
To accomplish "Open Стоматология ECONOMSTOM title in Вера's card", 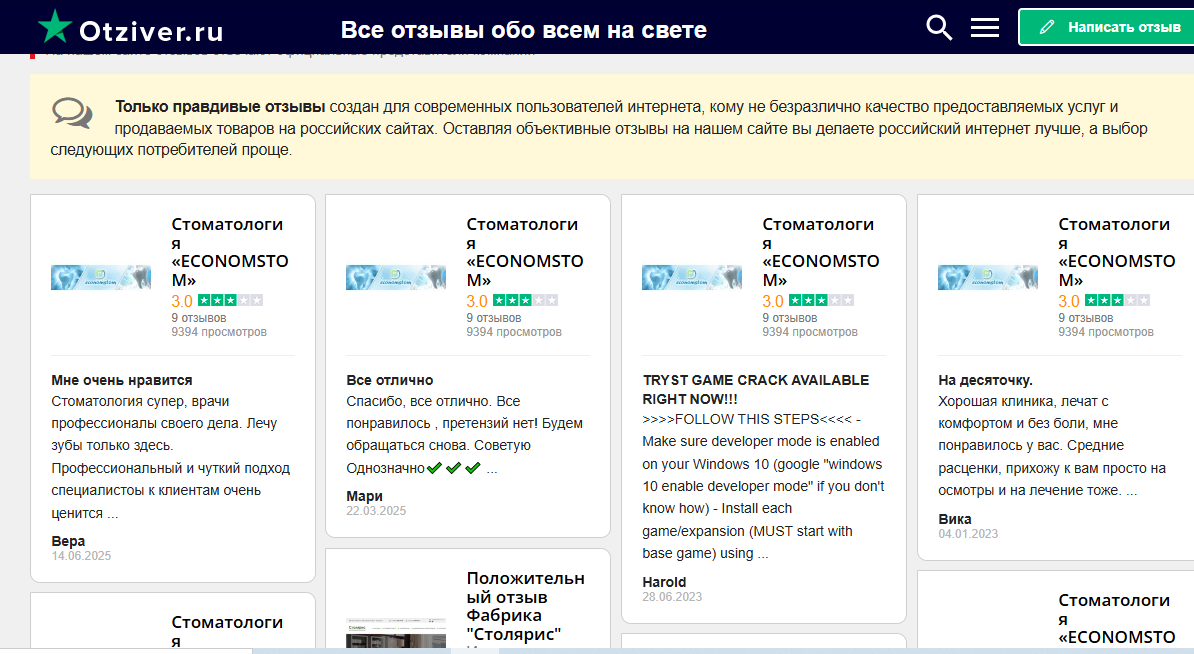I will pos(230,252).
